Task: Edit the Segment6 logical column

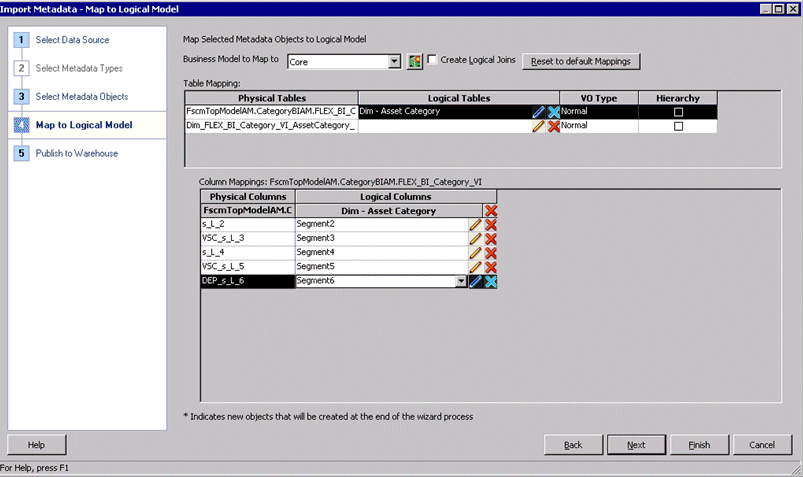Action: coord(475,281)
